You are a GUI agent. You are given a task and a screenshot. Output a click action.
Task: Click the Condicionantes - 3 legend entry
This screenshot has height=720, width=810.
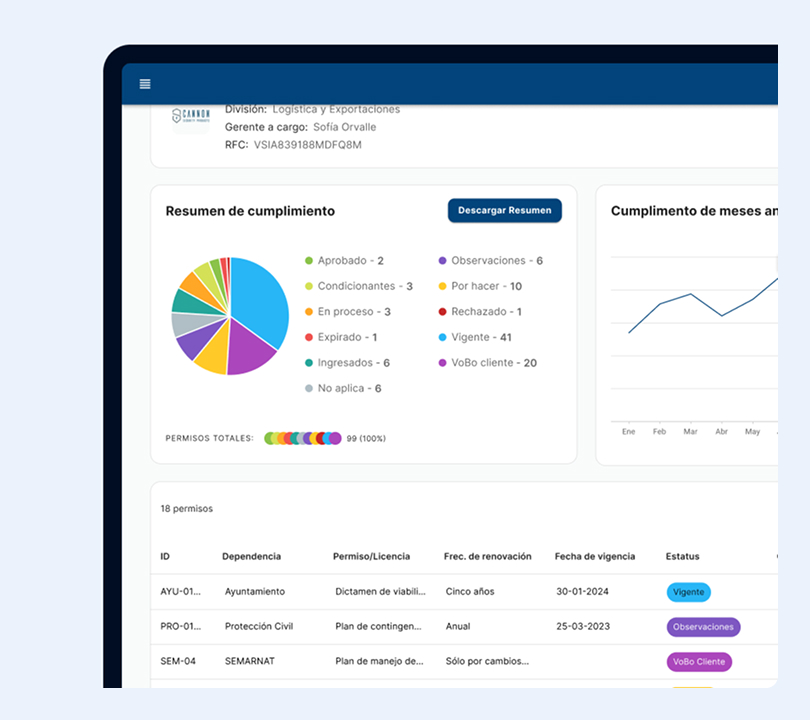tap(359, 286)
